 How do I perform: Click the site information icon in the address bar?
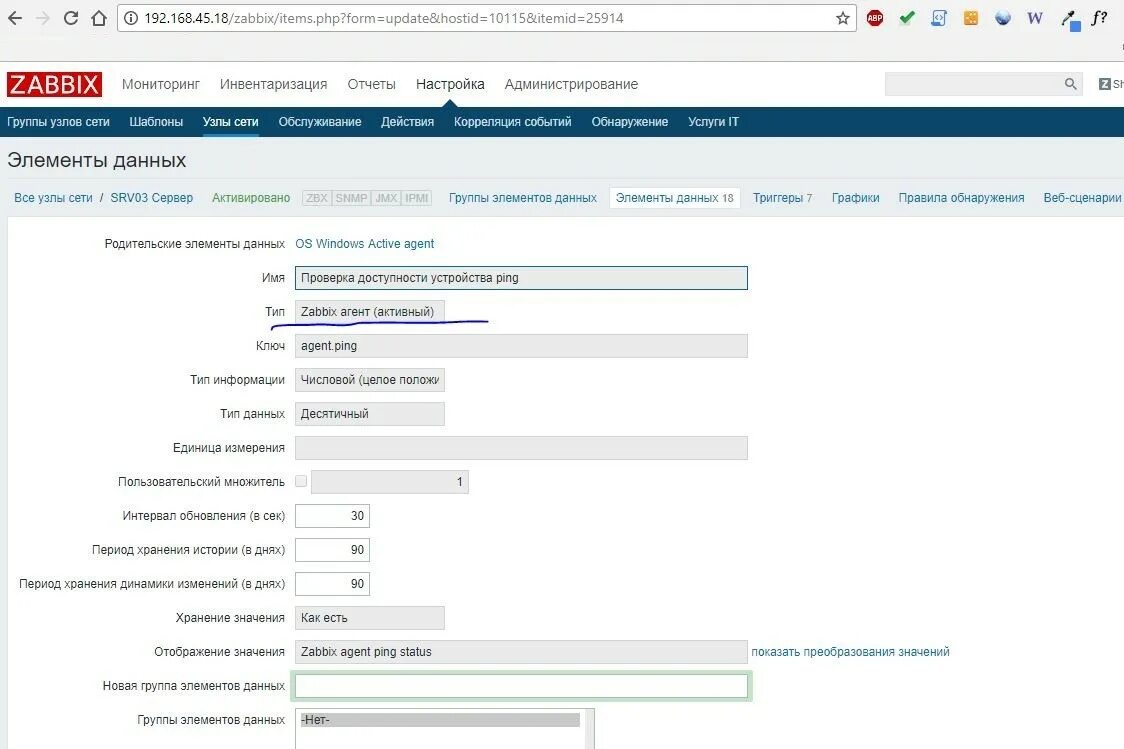(130, 18)
